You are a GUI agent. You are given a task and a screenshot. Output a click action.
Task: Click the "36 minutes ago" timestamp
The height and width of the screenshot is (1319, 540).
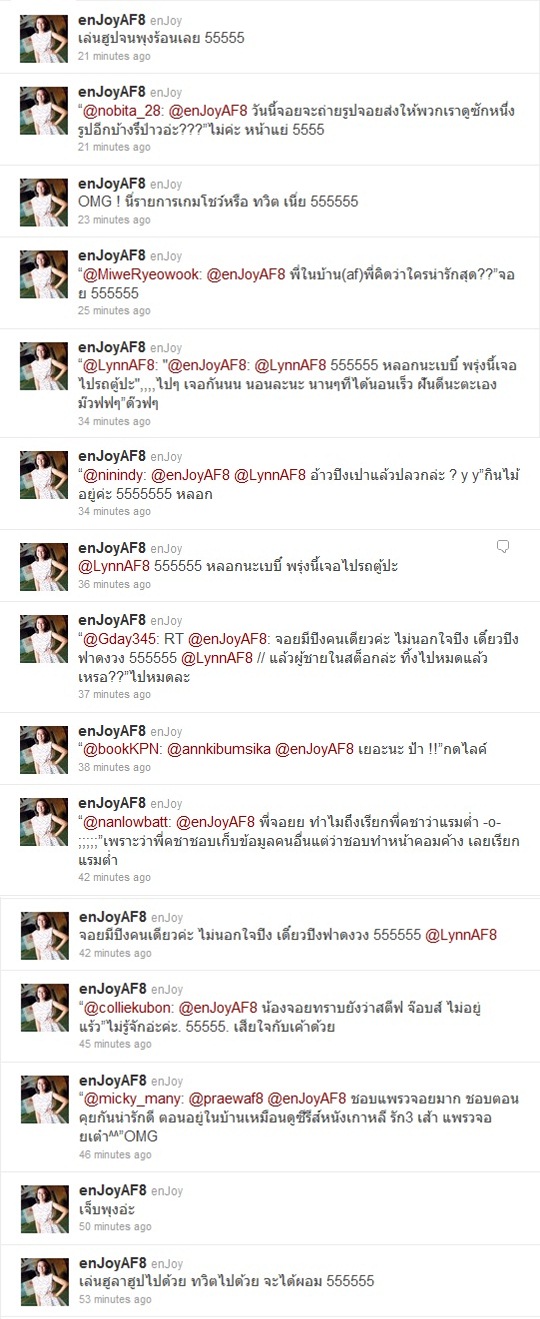114,584
